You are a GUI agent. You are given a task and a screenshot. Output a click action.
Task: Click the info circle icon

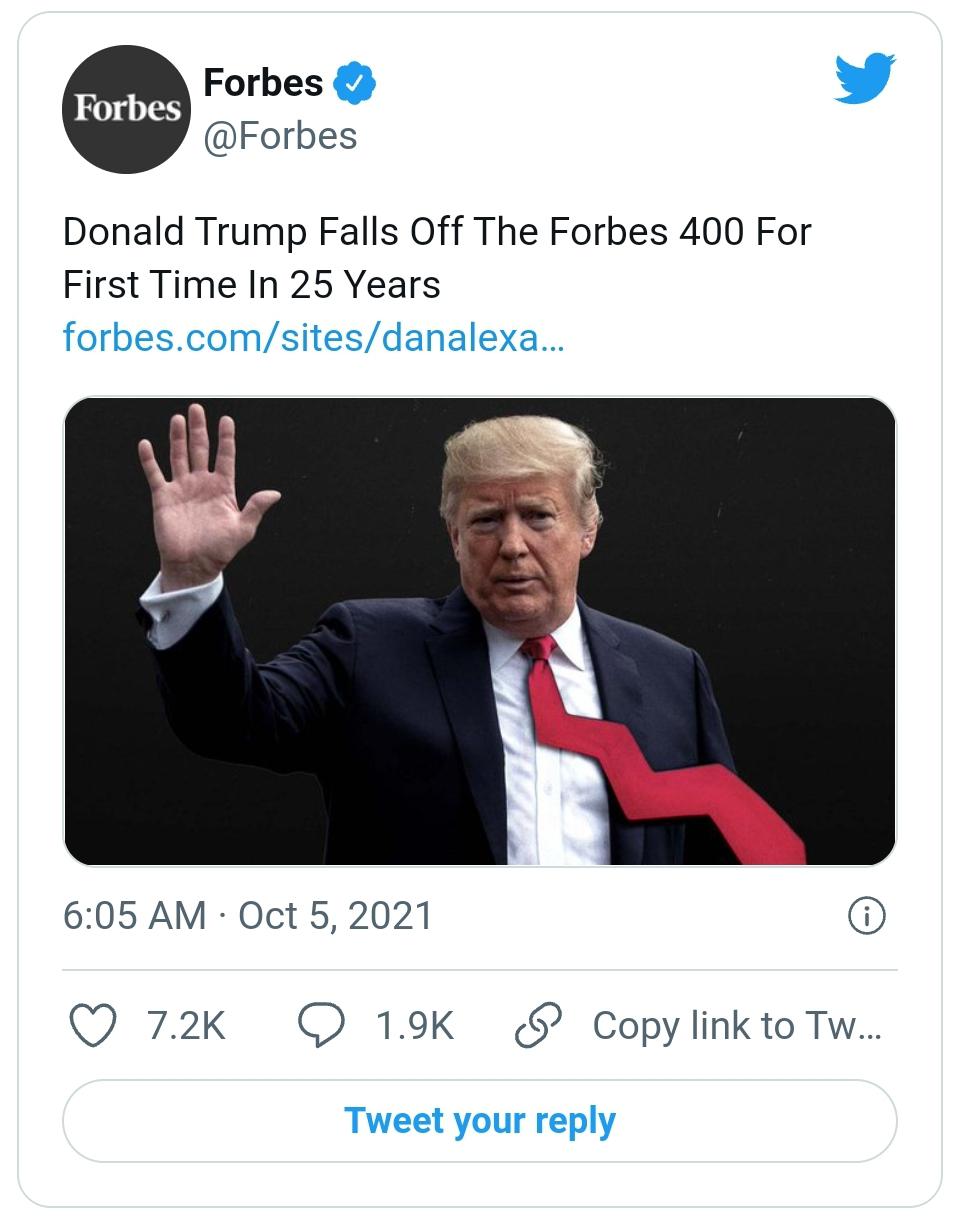pyautogui.click(x=866, y=916)
